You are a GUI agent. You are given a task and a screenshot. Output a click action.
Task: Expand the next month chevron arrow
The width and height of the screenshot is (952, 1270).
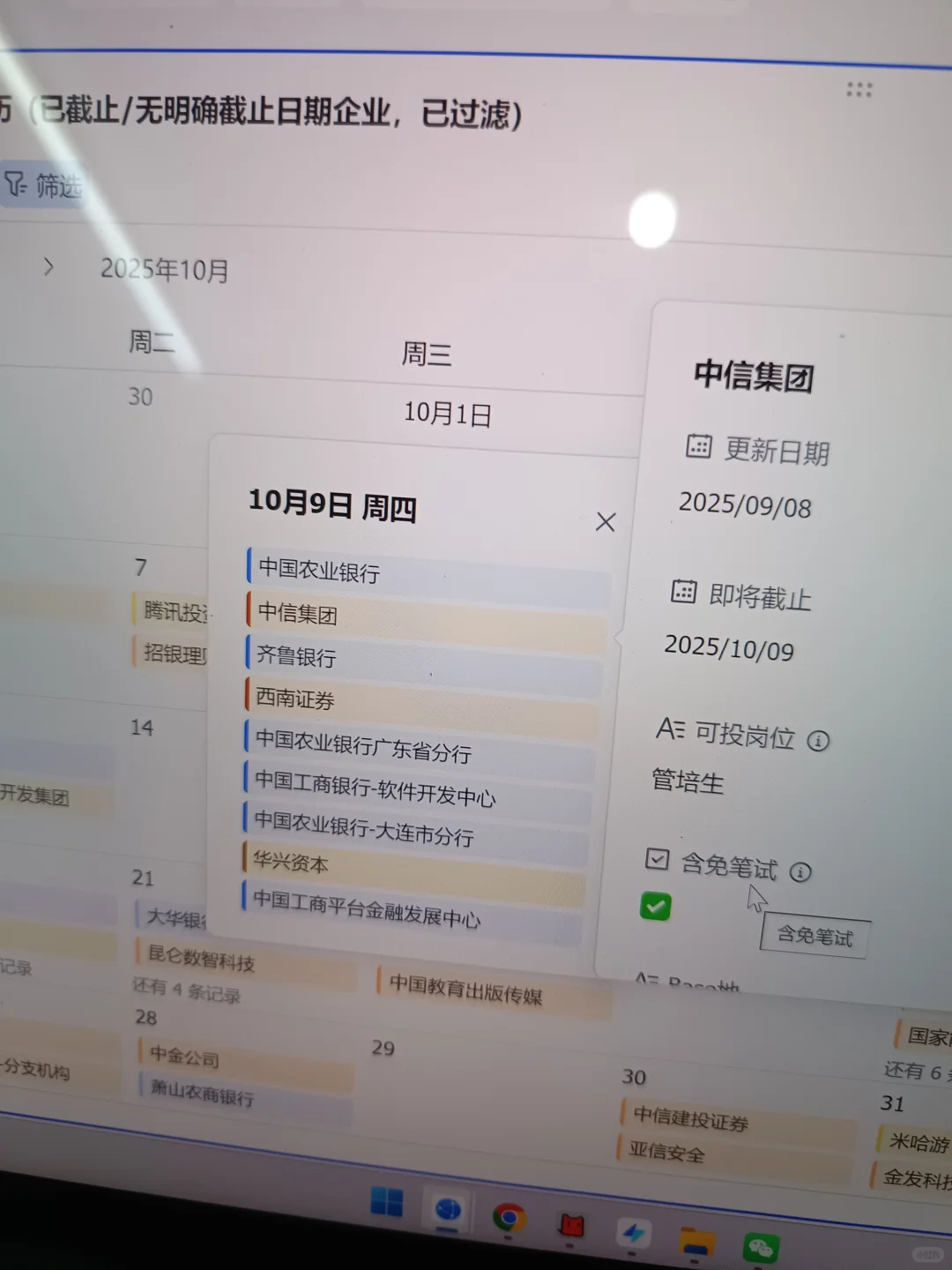(x=48, y=266)
